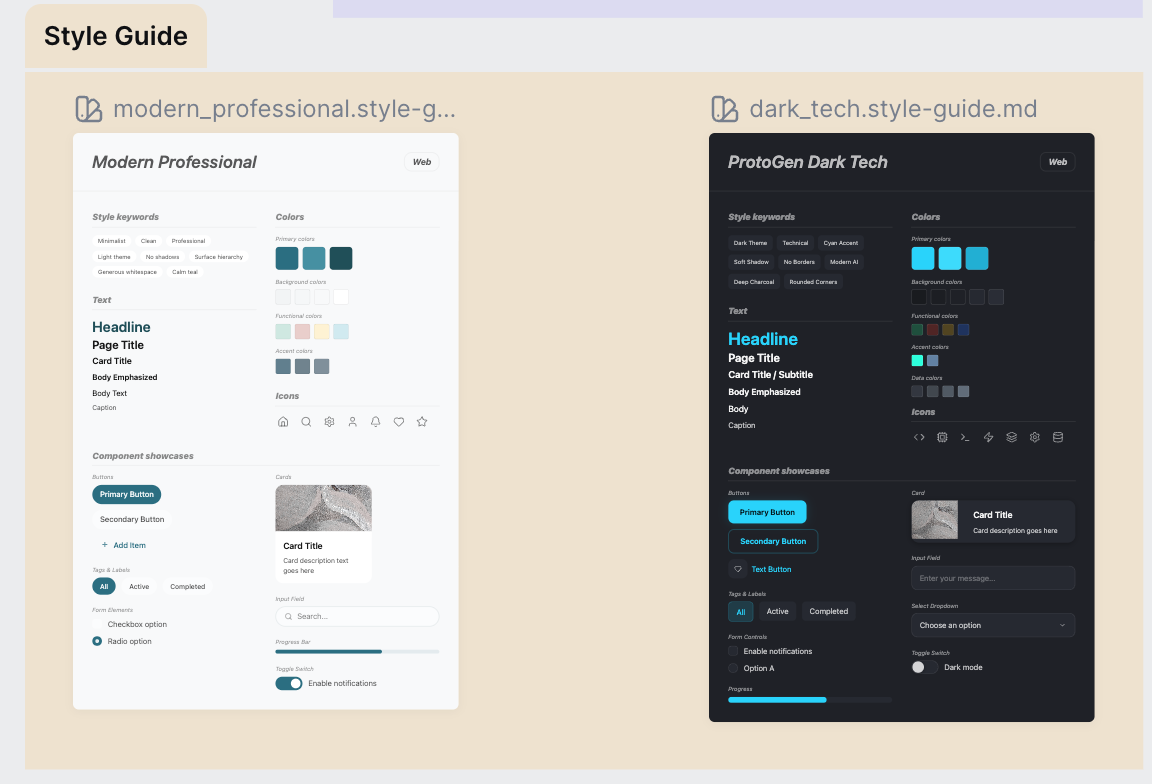Select the Option A radio button
The image size is (1152, 784).
point(733,668)
